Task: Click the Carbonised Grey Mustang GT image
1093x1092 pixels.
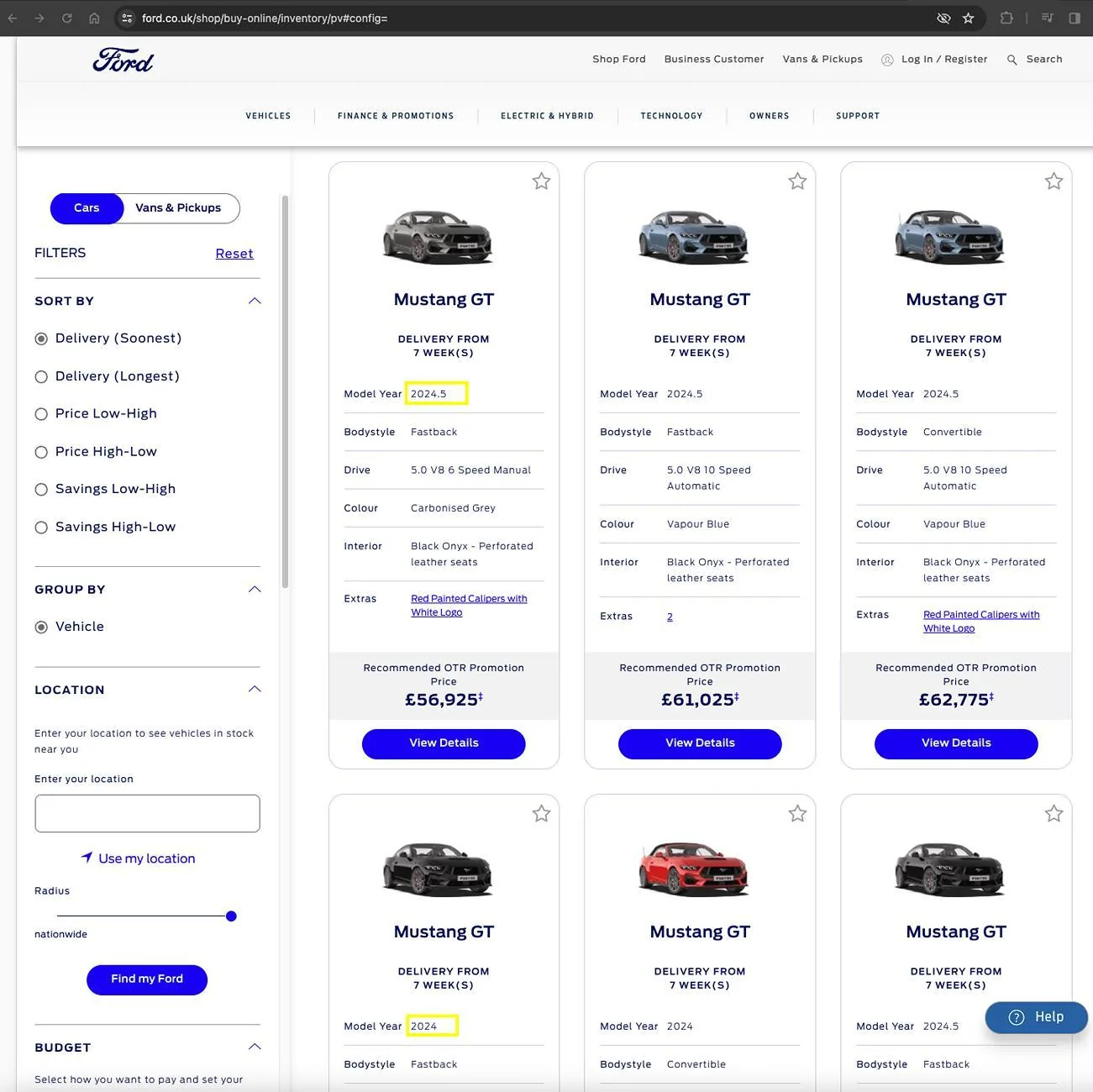Action: (x=438, y=236)
